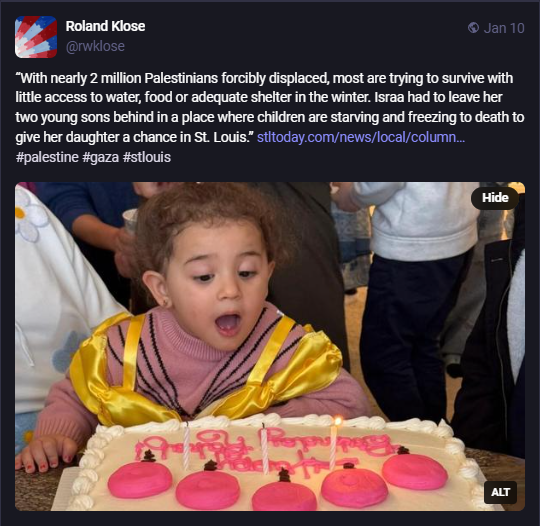
Task: Browse the #palestine hashtag
Action: [x=47, y=157]
